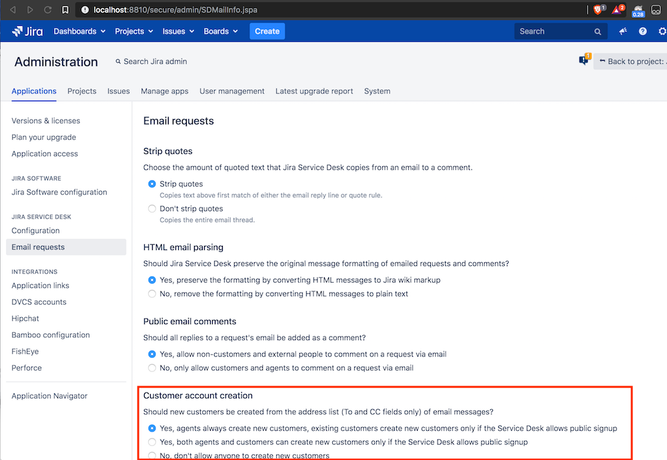Open Bamboo configuration link
The image size is (667, 460).
pyautogui.click(x=51, y=335)
